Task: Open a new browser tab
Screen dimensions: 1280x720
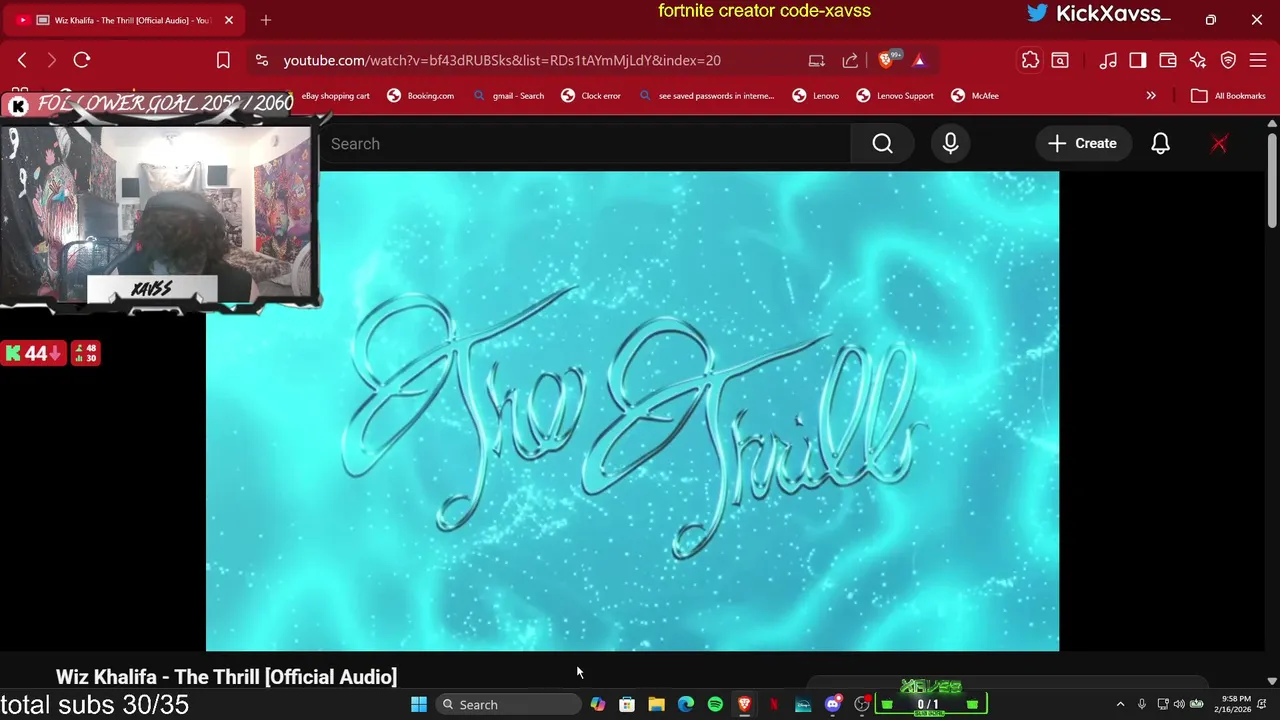Action: pos(266,20)
